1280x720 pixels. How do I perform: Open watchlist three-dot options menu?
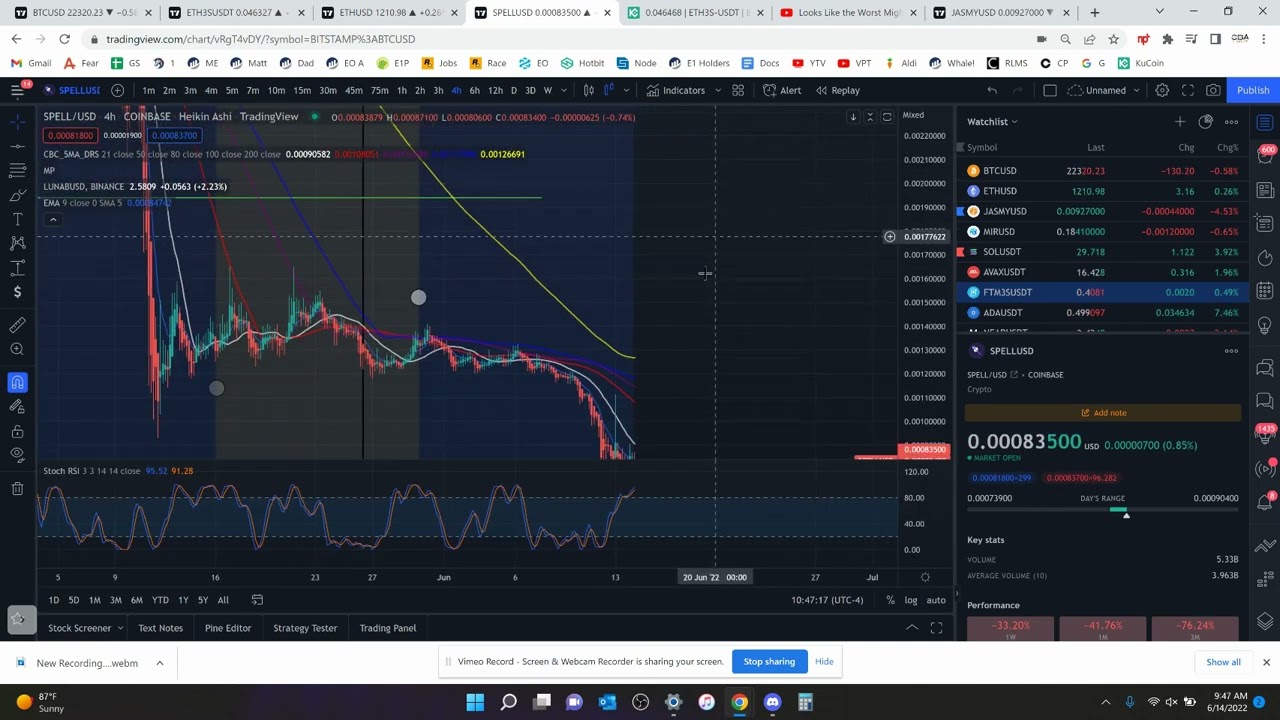click(1231, 122)
